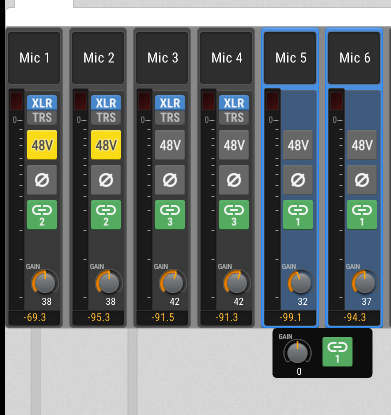Screen dimensions: 391x415
Task: Set Mic 1 input to XLR
Action: [x=42, y=103]
